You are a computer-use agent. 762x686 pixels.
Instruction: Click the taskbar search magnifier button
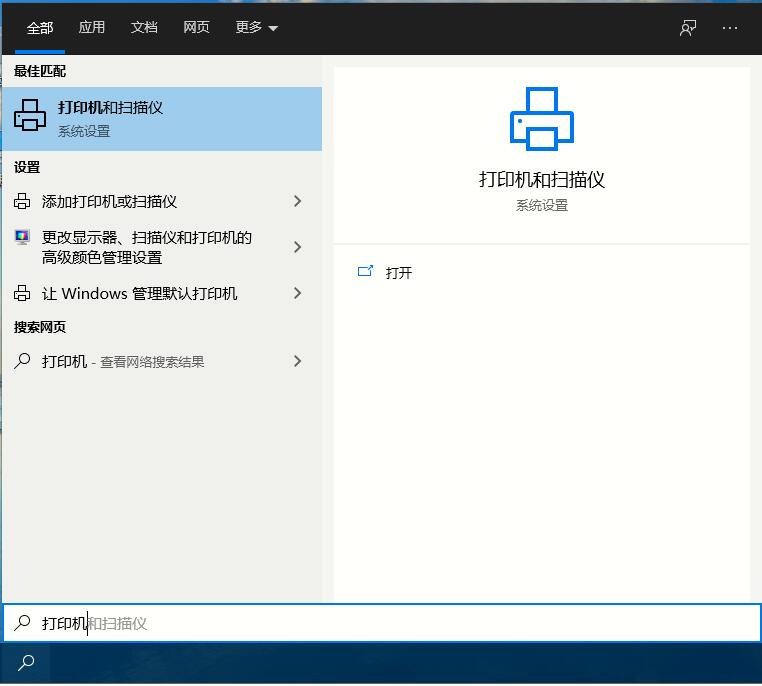pyautogui.click(x=27, y=662)
